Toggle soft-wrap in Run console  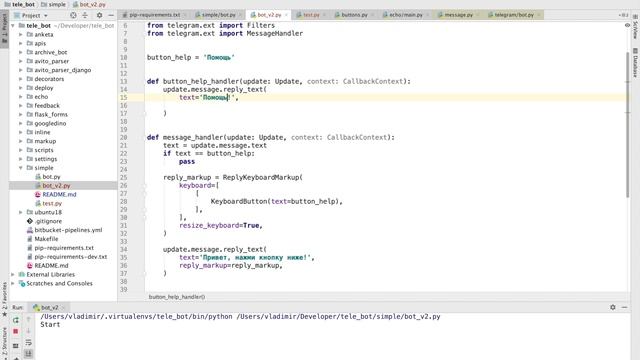[x=29, y=342]
